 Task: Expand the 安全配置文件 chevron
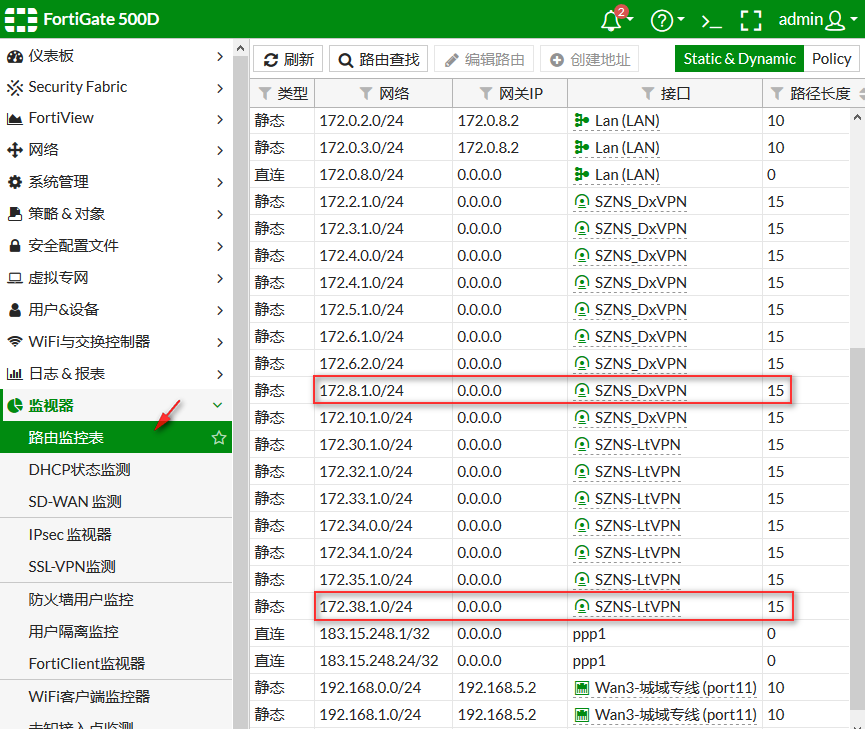[220, 246]
